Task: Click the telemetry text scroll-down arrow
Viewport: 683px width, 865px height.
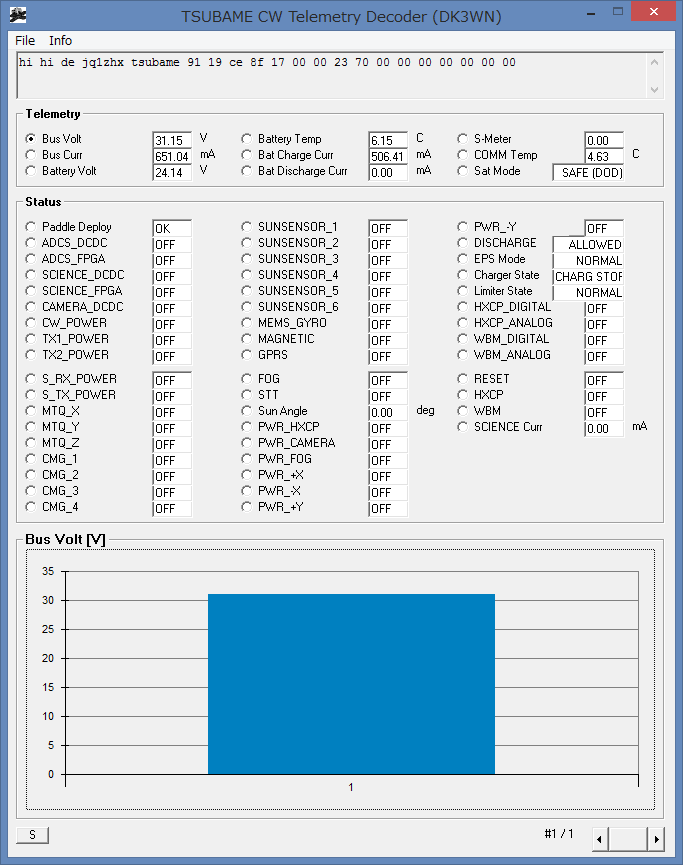Action: click(654, 89)
